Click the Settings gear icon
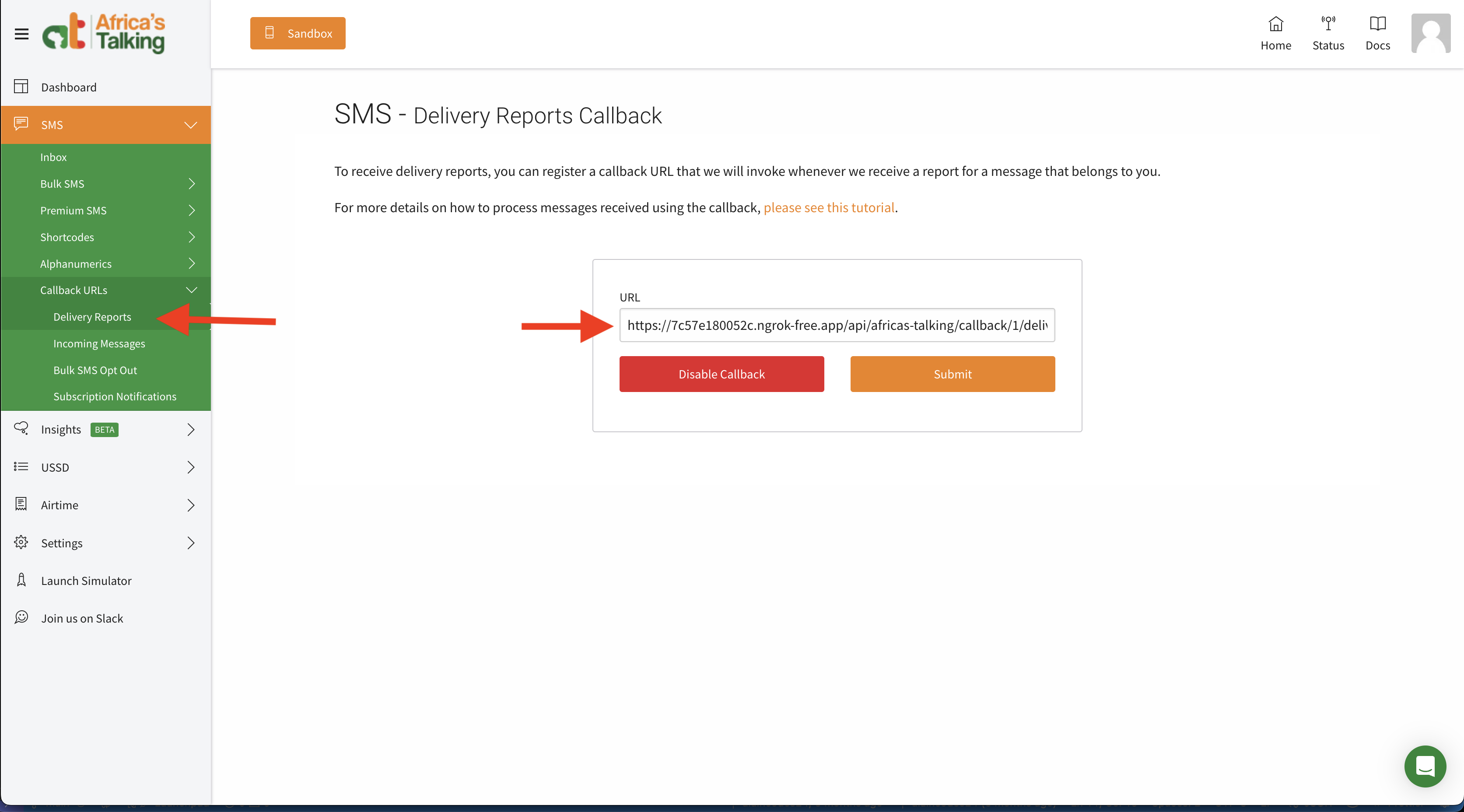This screenshot has height=812, width=1464. [x=21, y=542]
